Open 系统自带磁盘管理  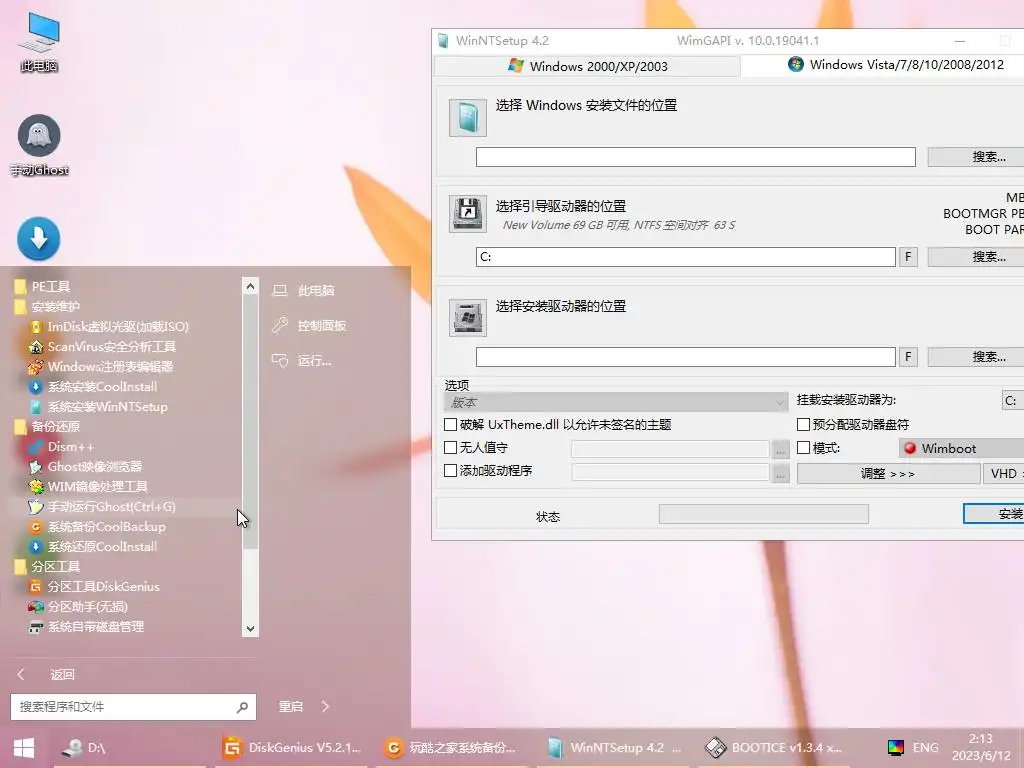(95, 627)
